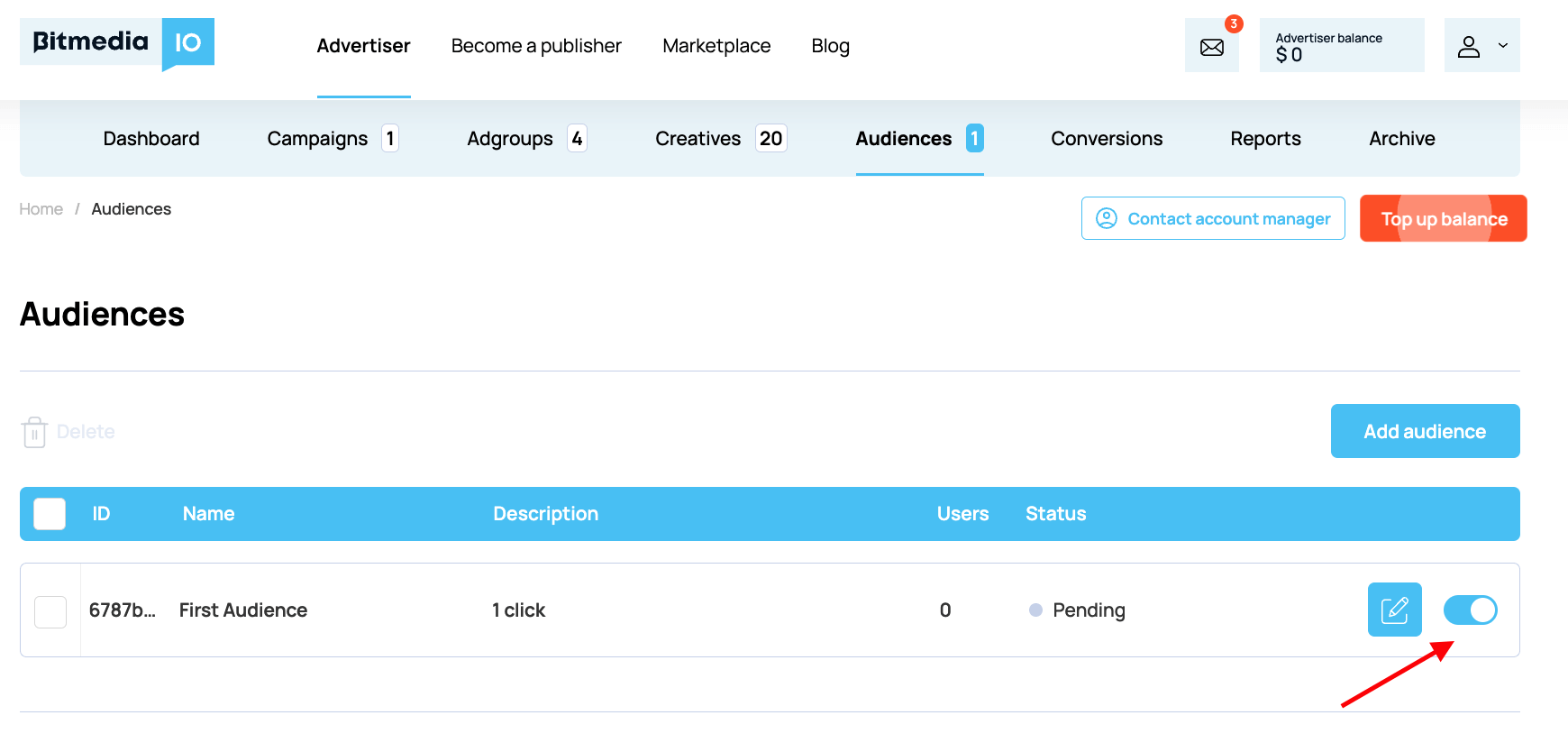Open the Advertiser top menu
Viewport: 1568px width, 752px height.
pos(363,46)
